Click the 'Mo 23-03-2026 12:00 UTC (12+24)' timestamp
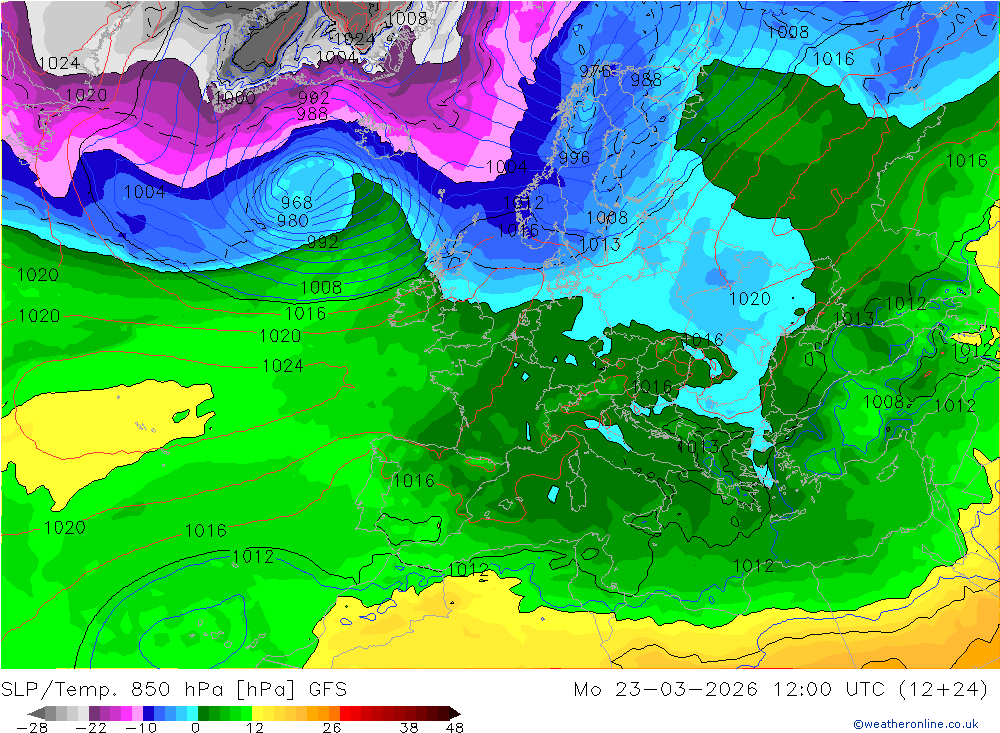Screen dimensions: 1000x733 pyautogui.click(x=781, y=690)
